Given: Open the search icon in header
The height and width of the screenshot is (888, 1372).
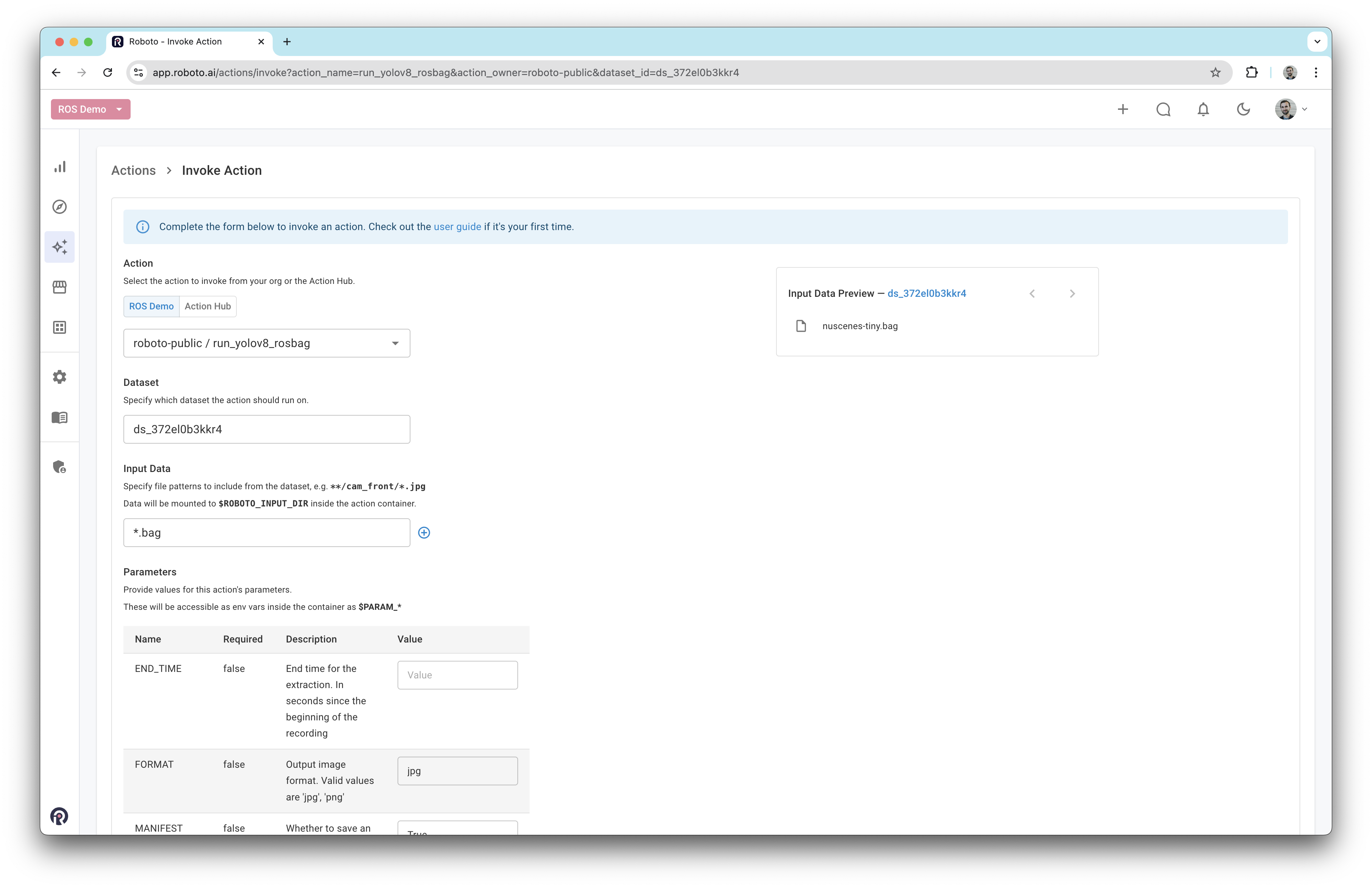Looking at the screenshot, I should (x=1163, y=109).
